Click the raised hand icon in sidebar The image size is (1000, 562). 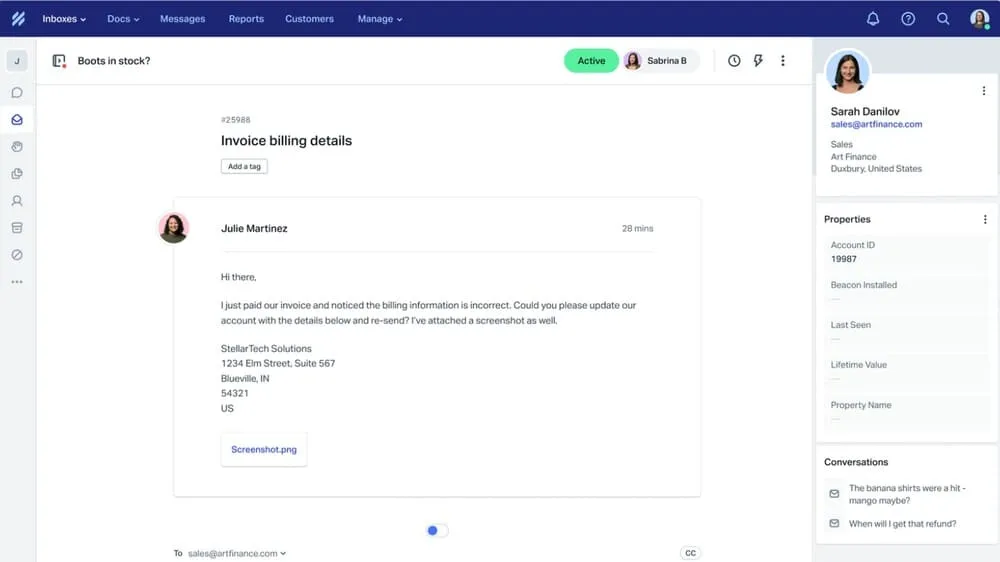[x=17, y=147]
